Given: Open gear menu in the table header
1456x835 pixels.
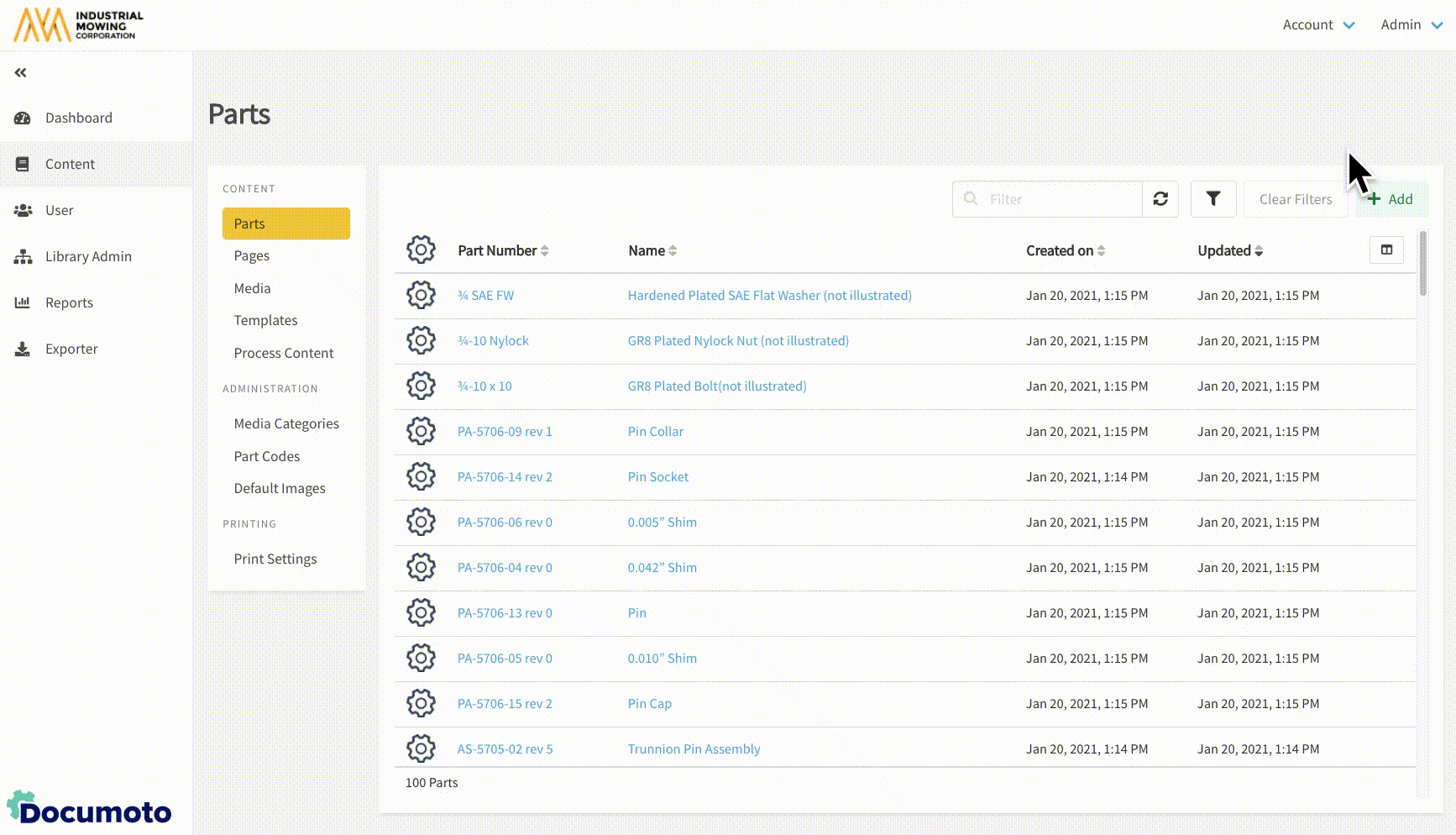Looking at the screenshot, I should (421, 250).
